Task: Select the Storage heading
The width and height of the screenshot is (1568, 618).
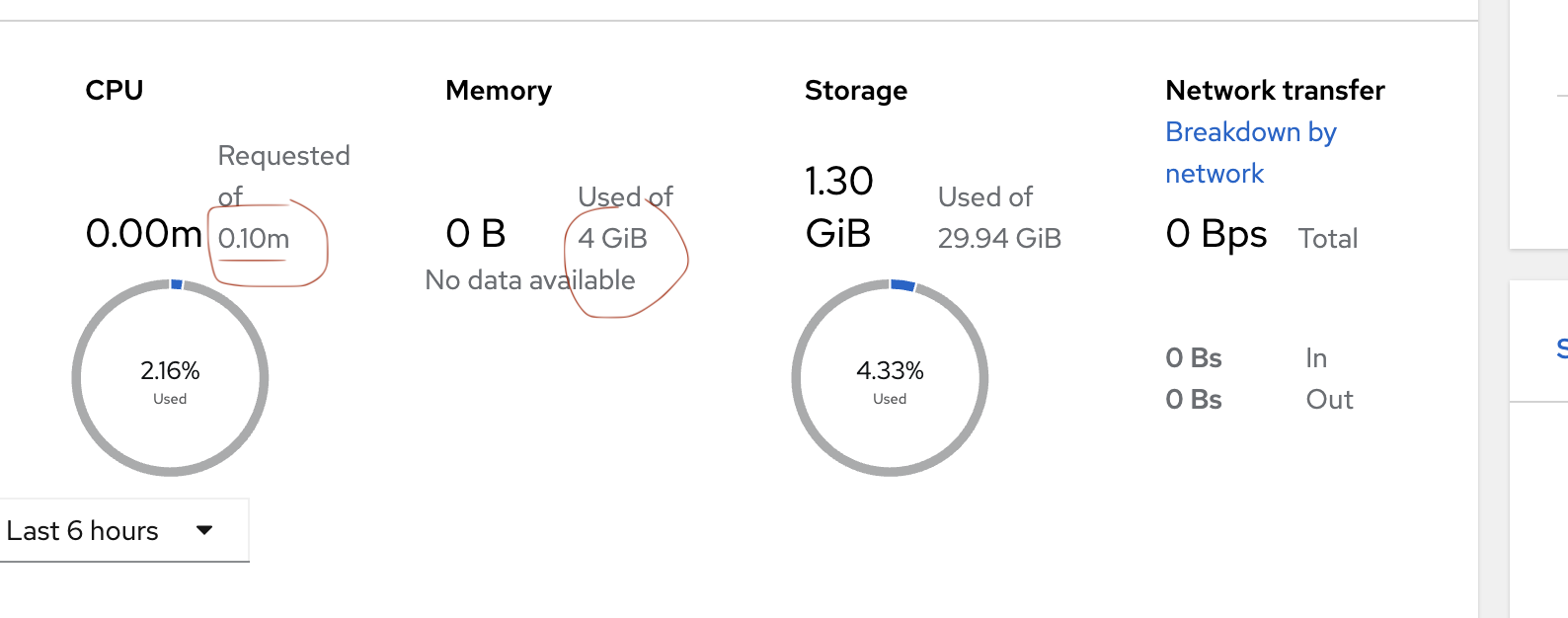Action: [856, 90]
